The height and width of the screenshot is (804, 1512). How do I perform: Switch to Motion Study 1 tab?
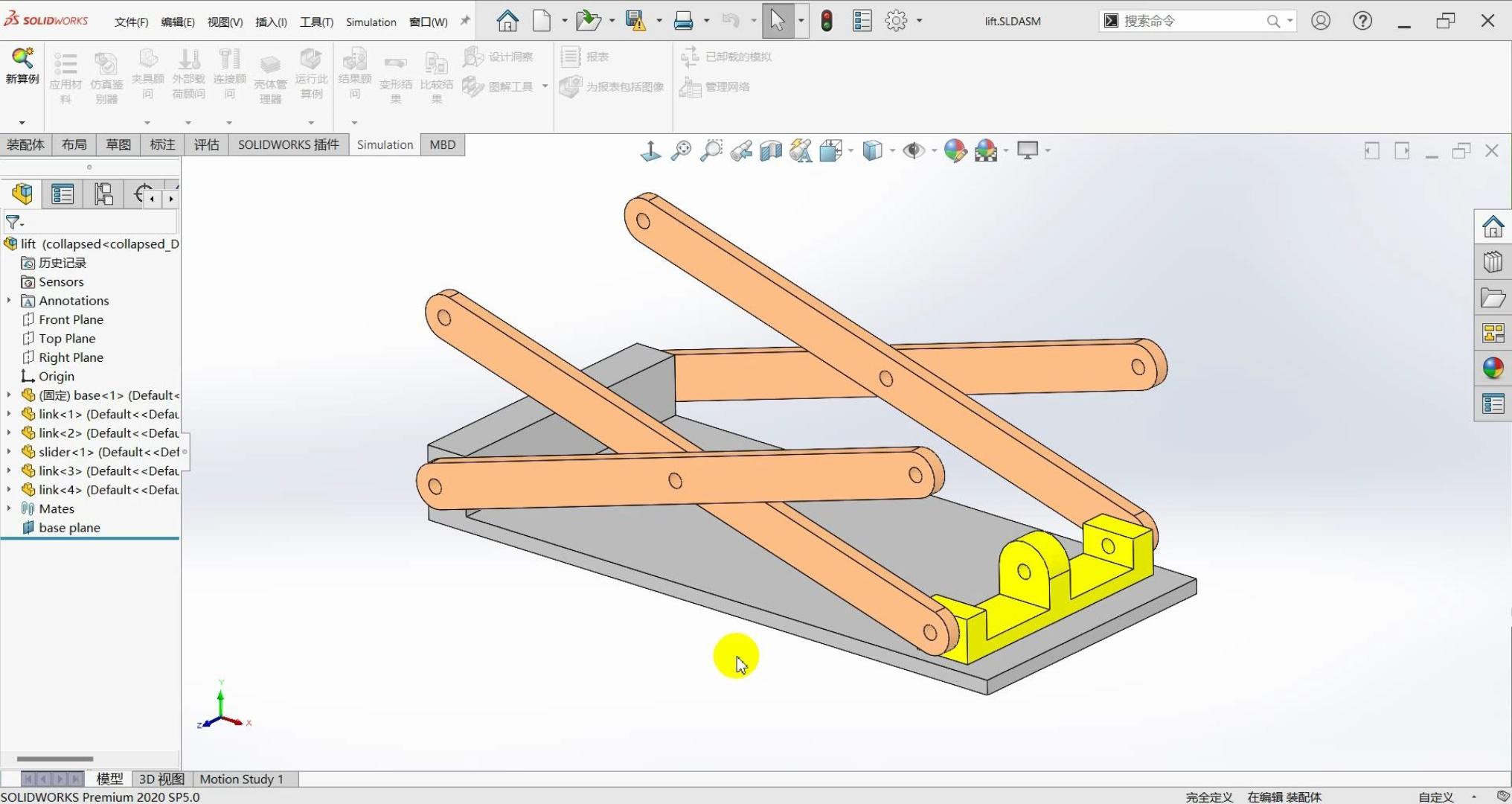click(241, 779)
